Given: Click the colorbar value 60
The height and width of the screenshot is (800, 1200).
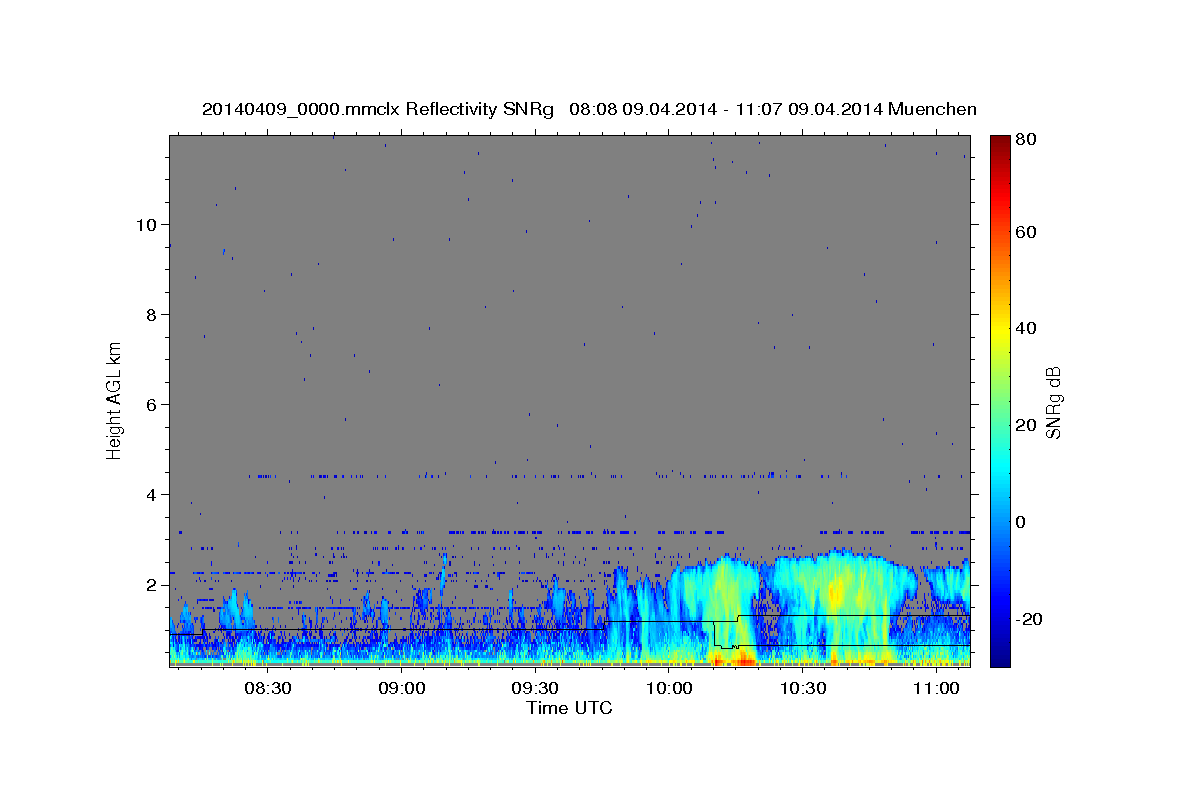Looking at the screenshot, I should [x=1025, y=232].
